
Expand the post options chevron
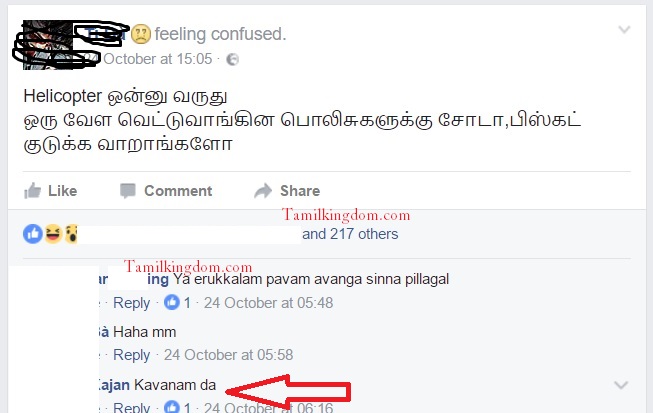tap(624, 30)
